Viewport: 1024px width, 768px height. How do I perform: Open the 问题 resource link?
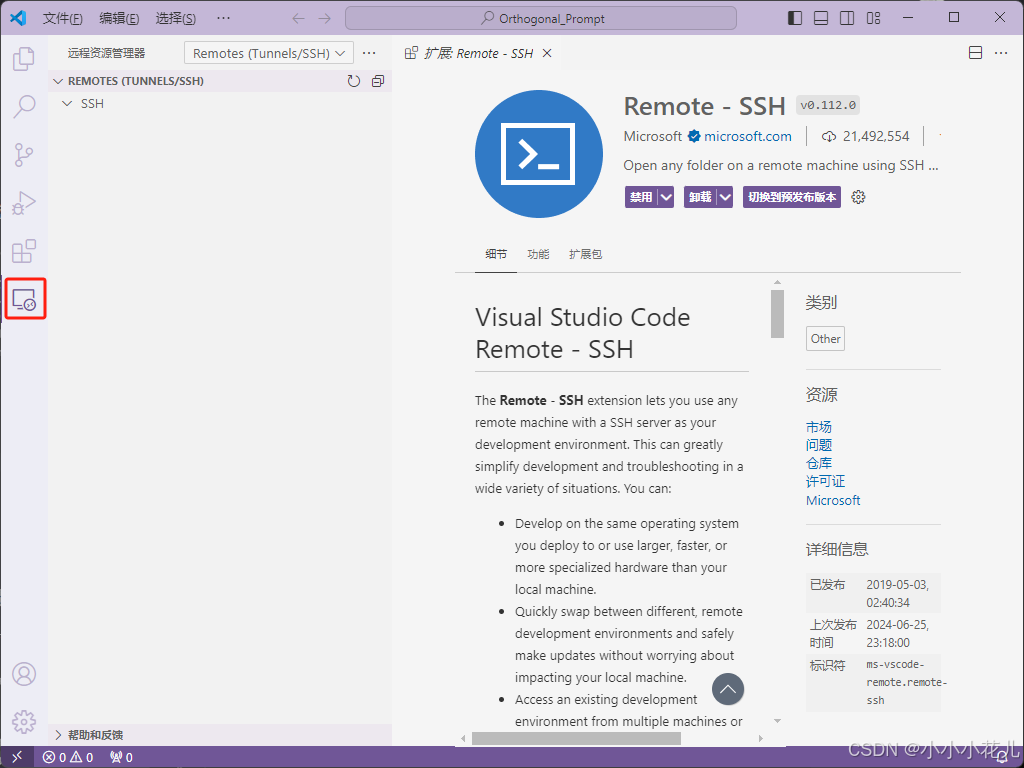818,445
